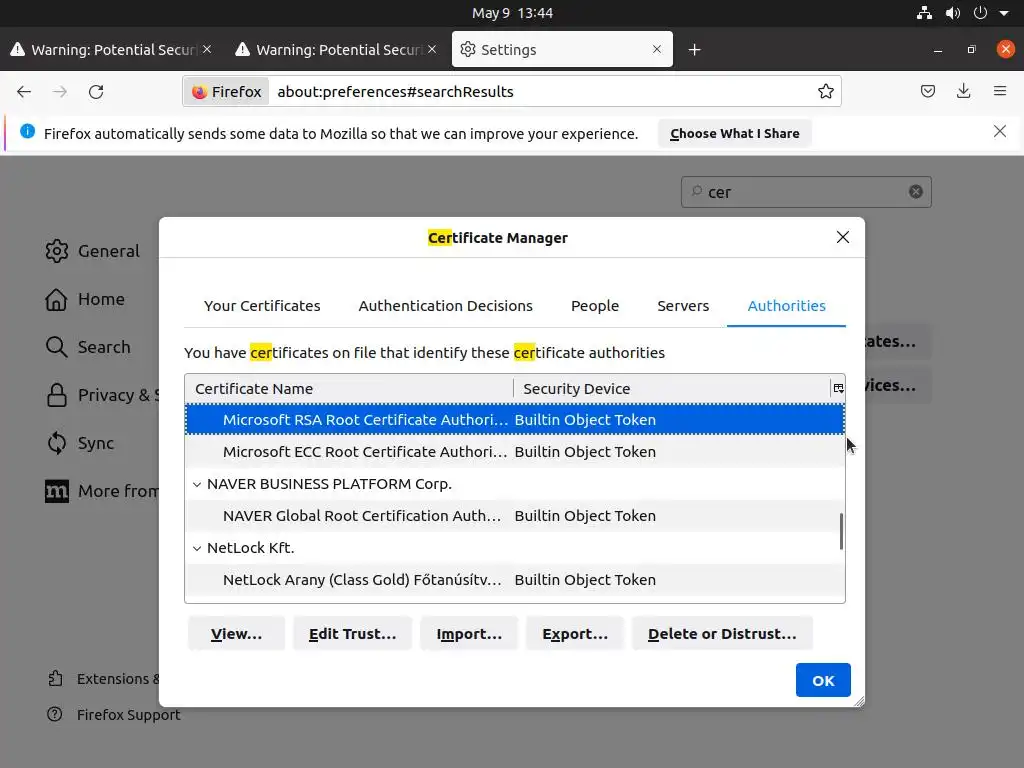Open the Downloads panel icon
This screenshot has height=768, width=1024.
tap(963, 91)
